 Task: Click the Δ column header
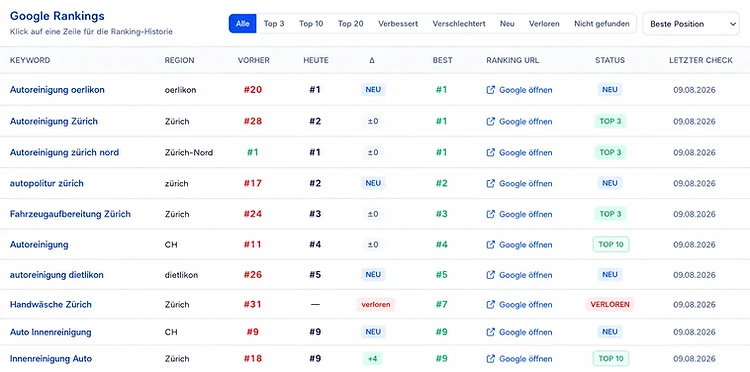[372, 60]
